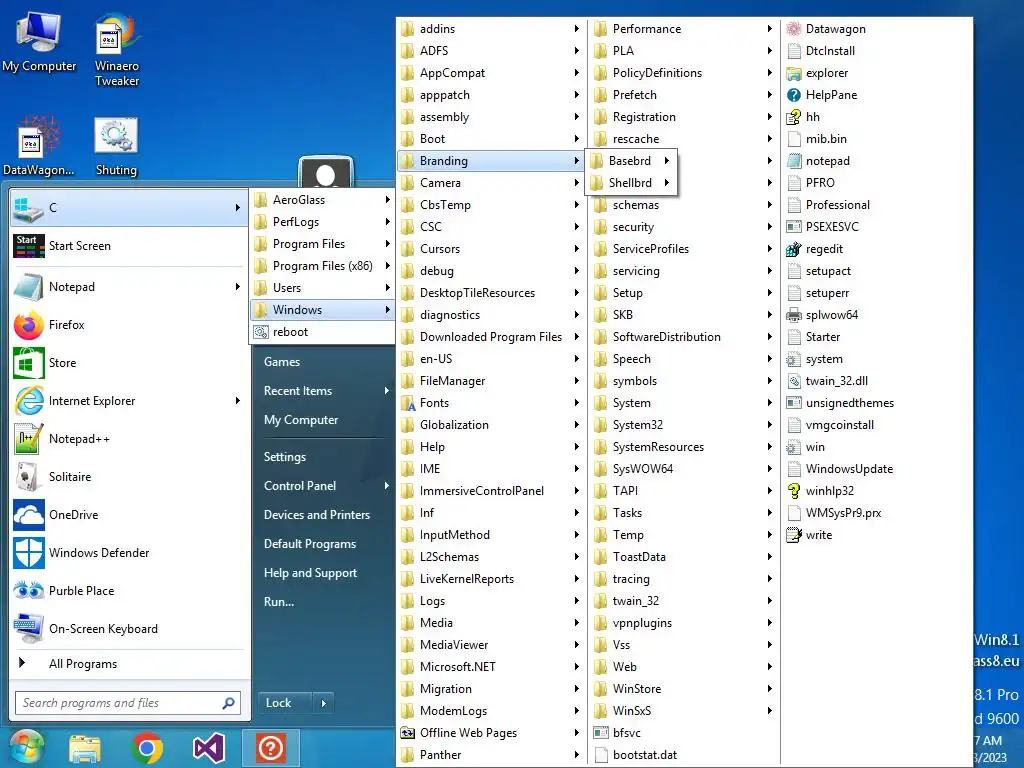Open the Fonts folder item

tap(490, 403)
